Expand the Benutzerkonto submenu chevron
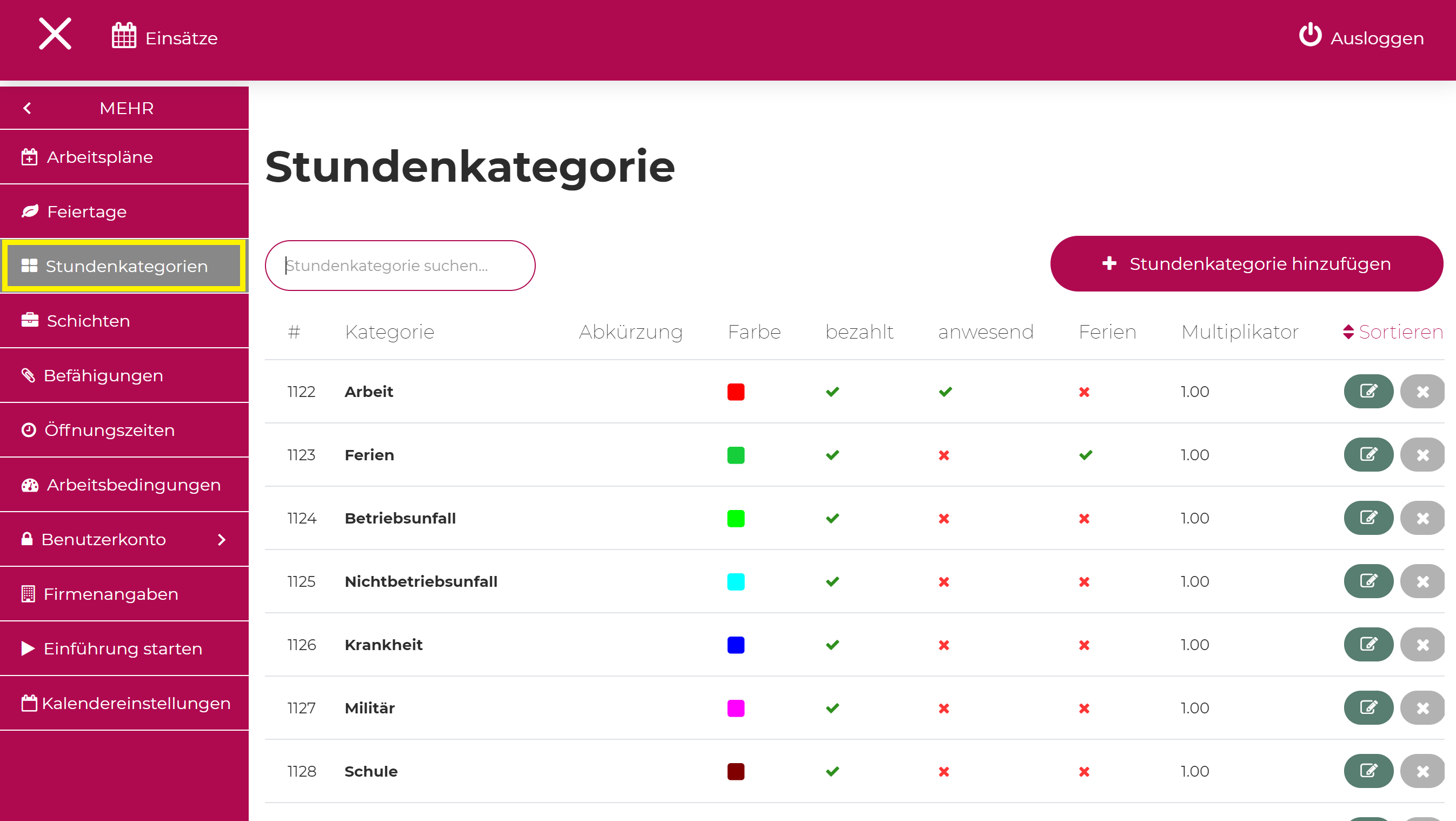Image resolution: width=1456 pixels, height=821 pixels. (x=222, y=540)
